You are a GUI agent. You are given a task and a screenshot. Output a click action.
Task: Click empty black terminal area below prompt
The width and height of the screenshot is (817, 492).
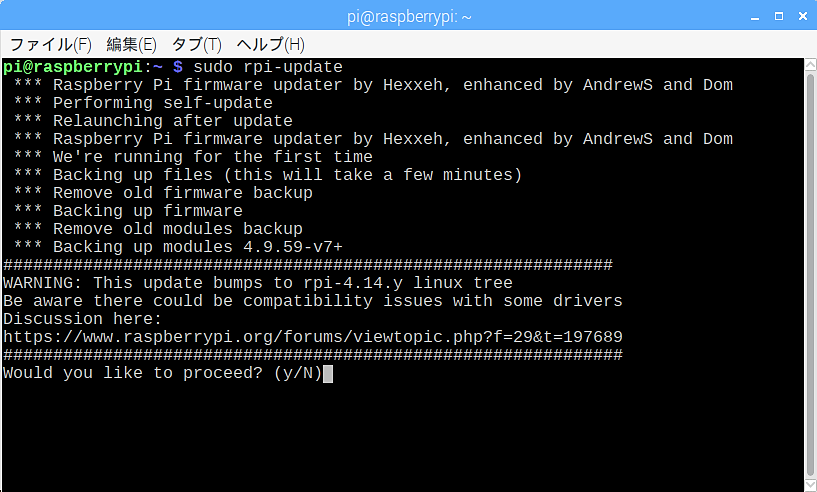tap(401, 438)
